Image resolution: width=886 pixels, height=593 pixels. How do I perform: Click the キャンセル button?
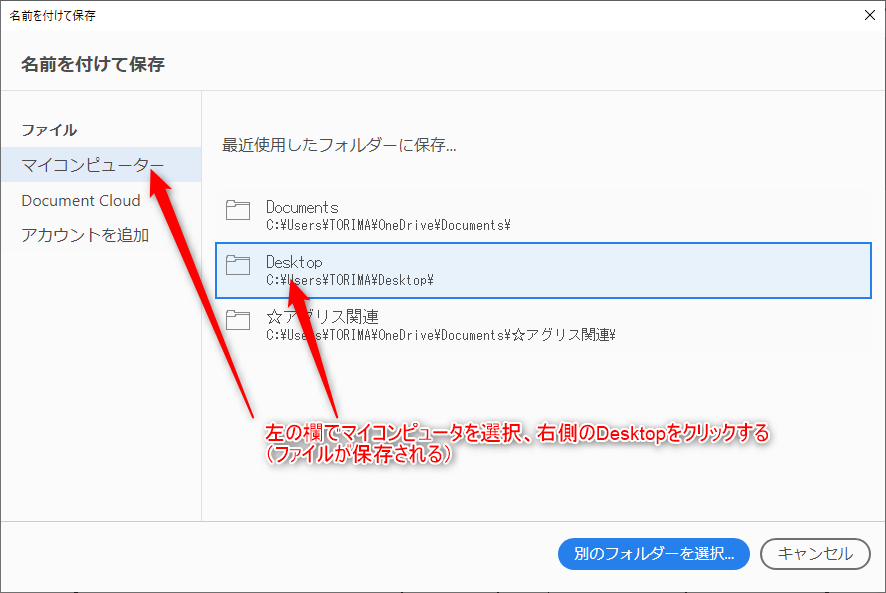[815, 553]
